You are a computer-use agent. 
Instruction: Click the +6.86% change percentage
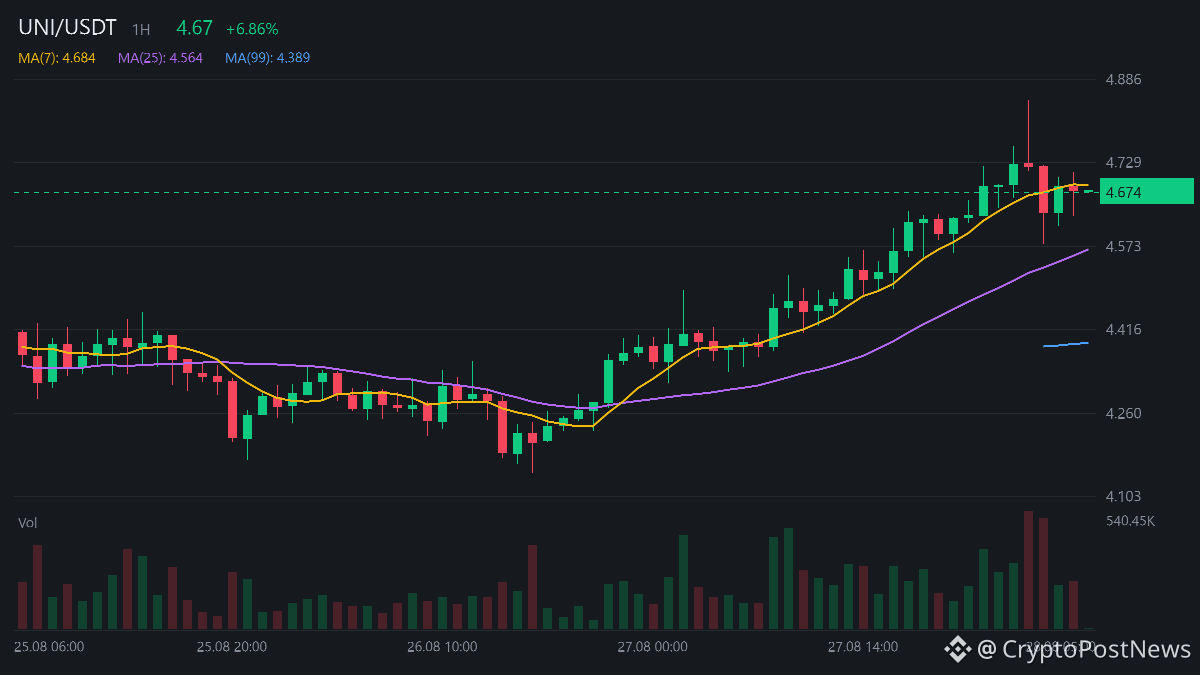pyautogui.click(x=252, y=29)
